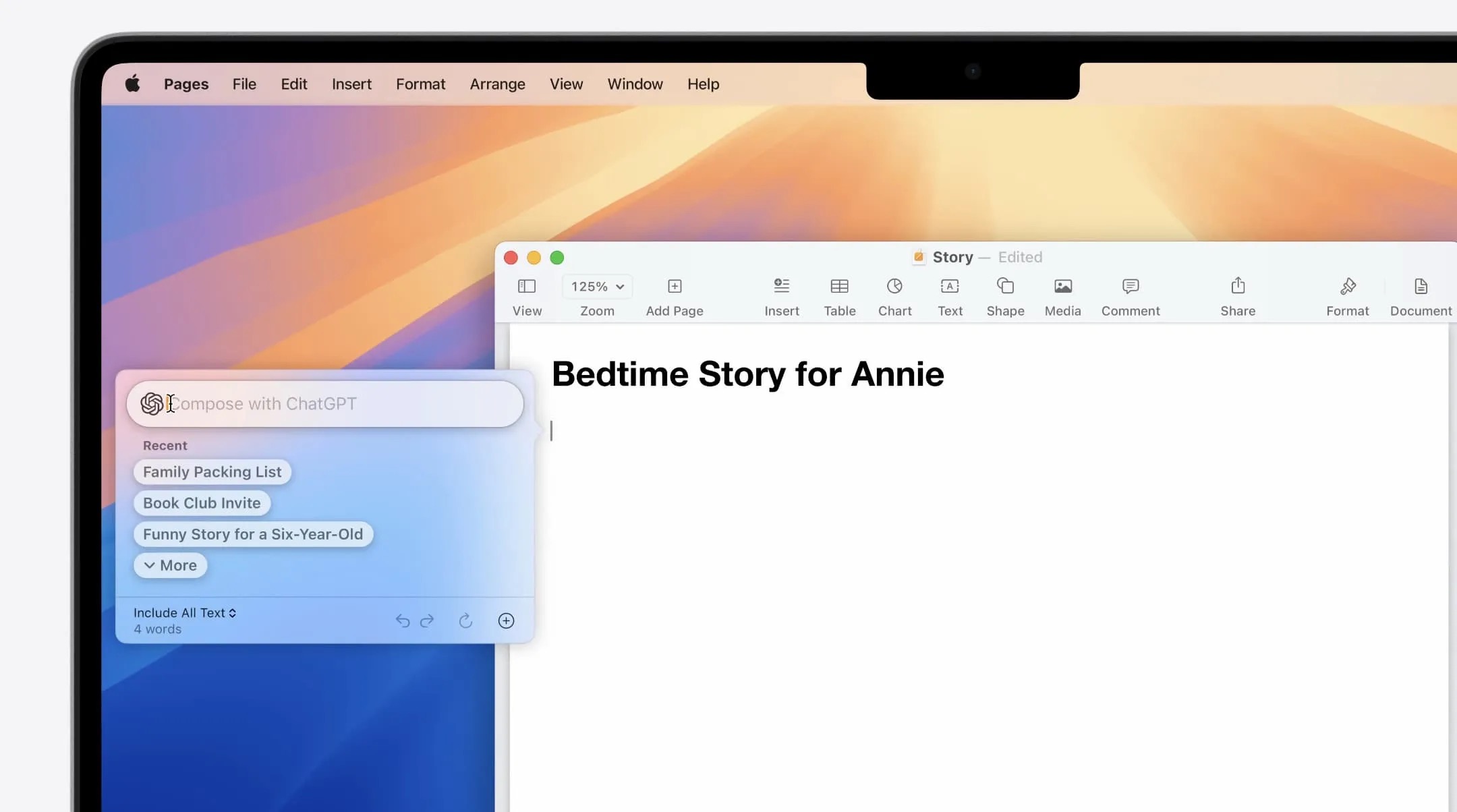This screenshot has width=1457, height=812.
Task: Open the Chart insertion tool
Action: click(894, 295)
